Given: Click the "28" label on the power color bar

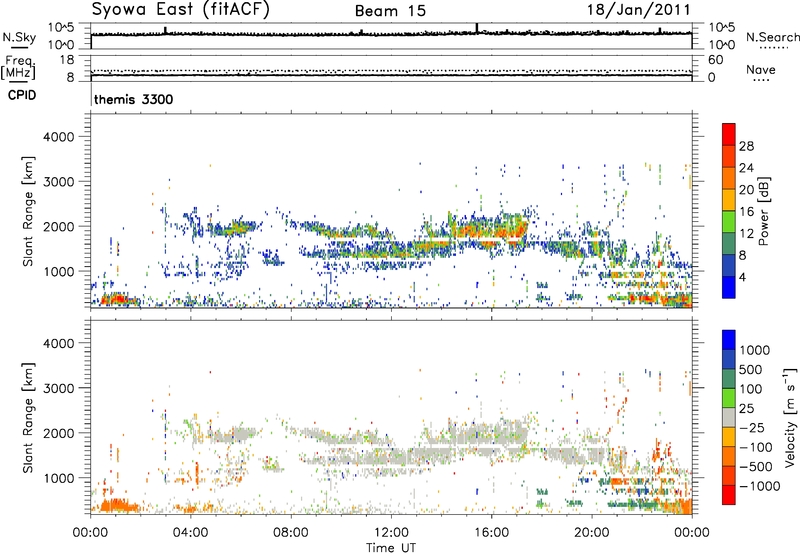Looking at the screenshot, I should 746,146.
